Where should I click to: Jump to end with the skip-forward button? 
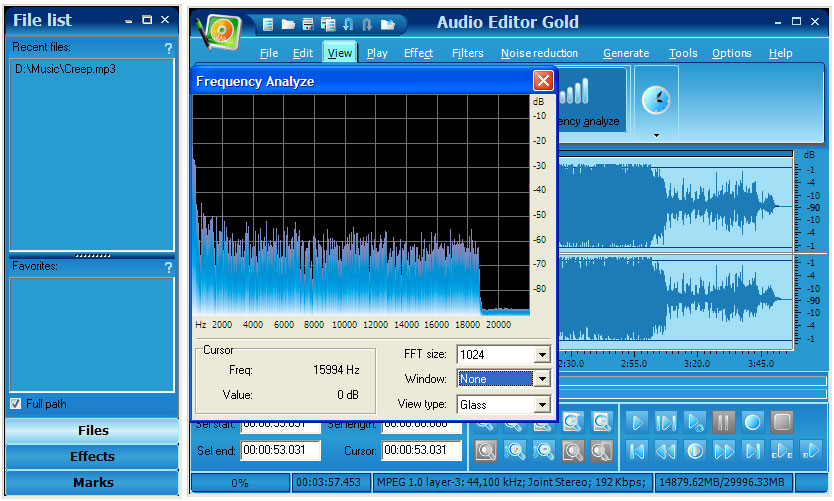(752, 451)
